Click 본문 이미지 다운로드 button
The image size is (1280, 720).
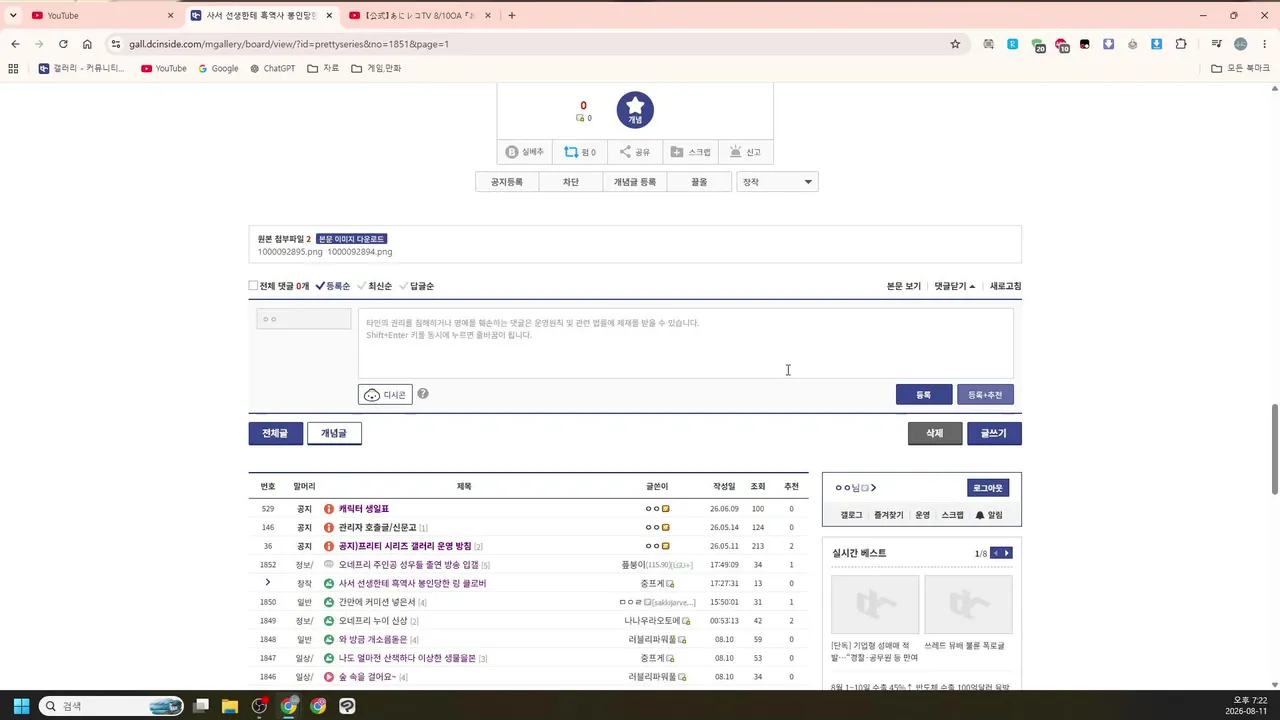pyautogui.click(x=351, y=239)
